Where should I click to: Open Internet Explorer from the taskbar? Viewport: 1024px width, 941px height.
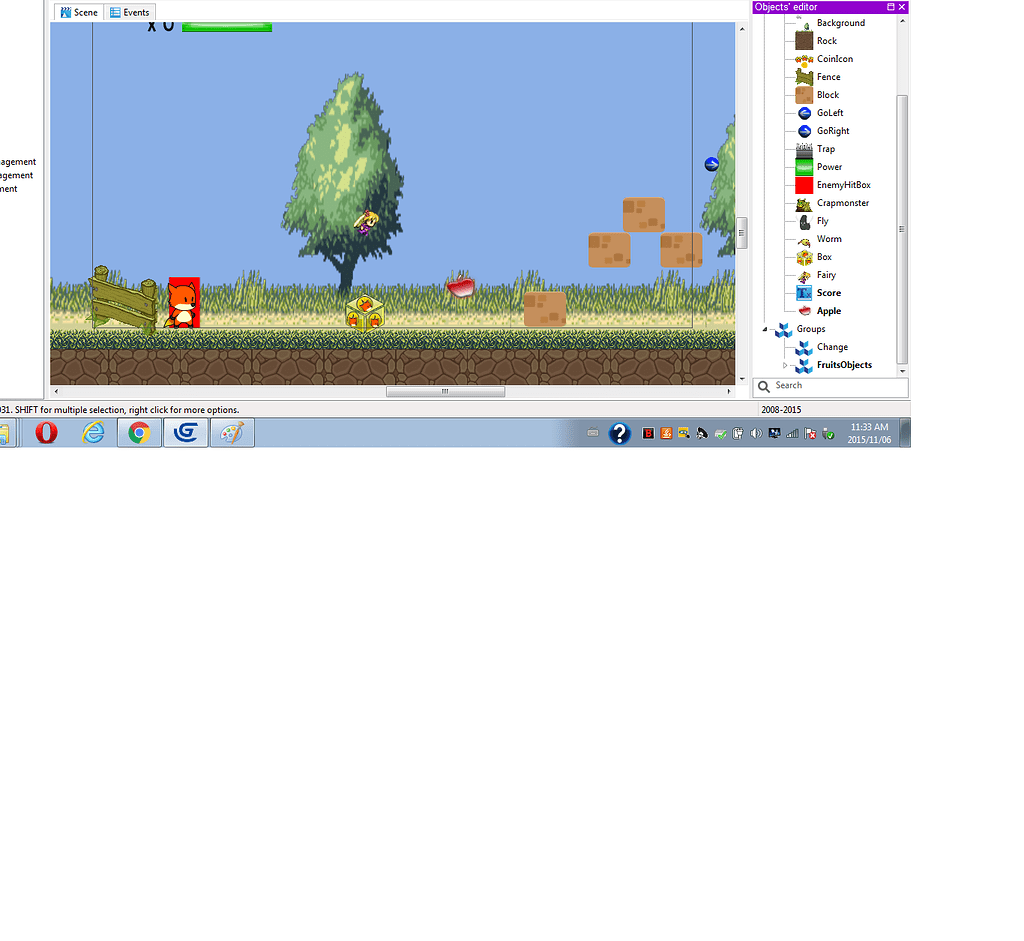[93, 433]
